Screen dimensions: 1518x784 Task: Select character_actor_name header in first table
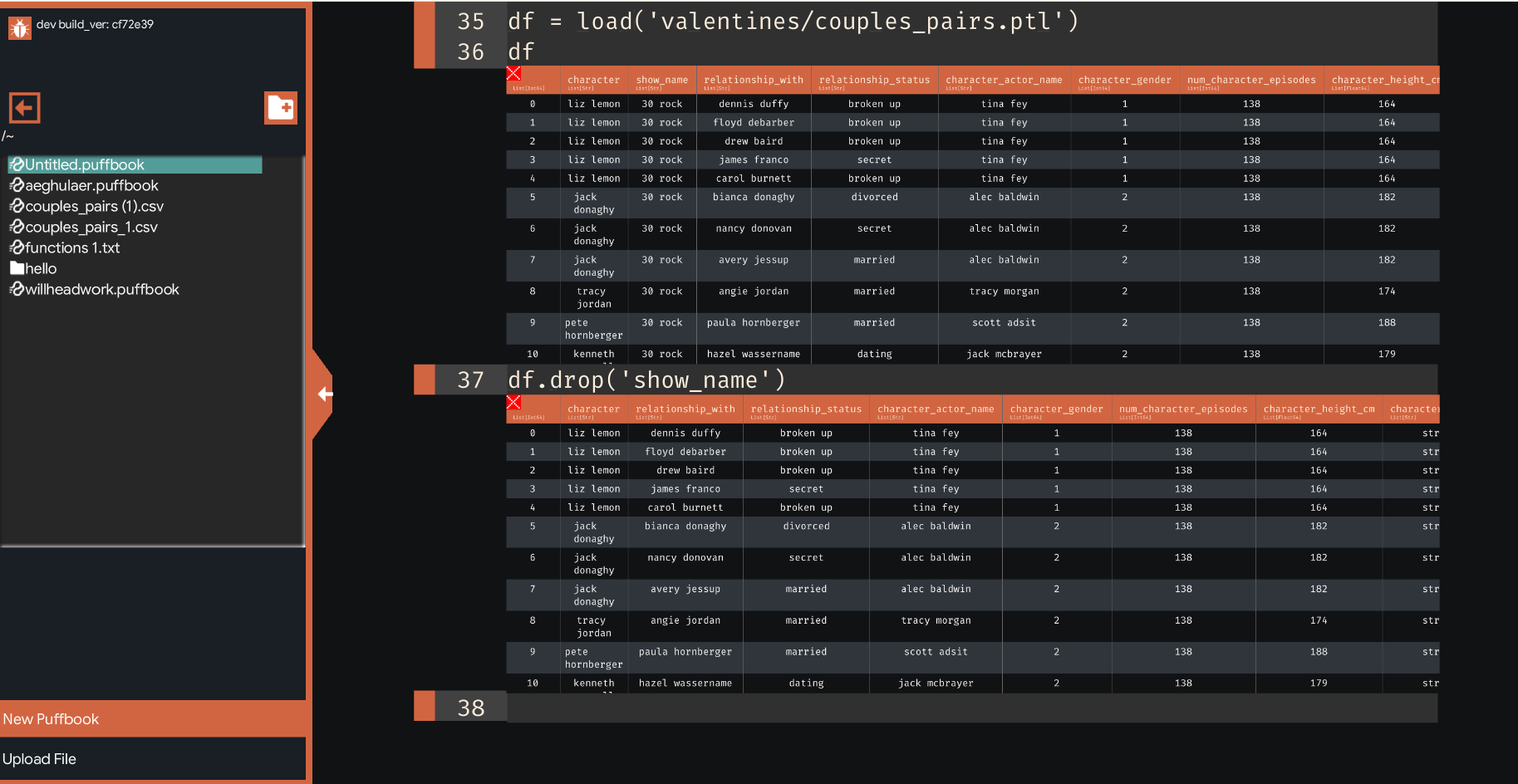point(1004,81)
